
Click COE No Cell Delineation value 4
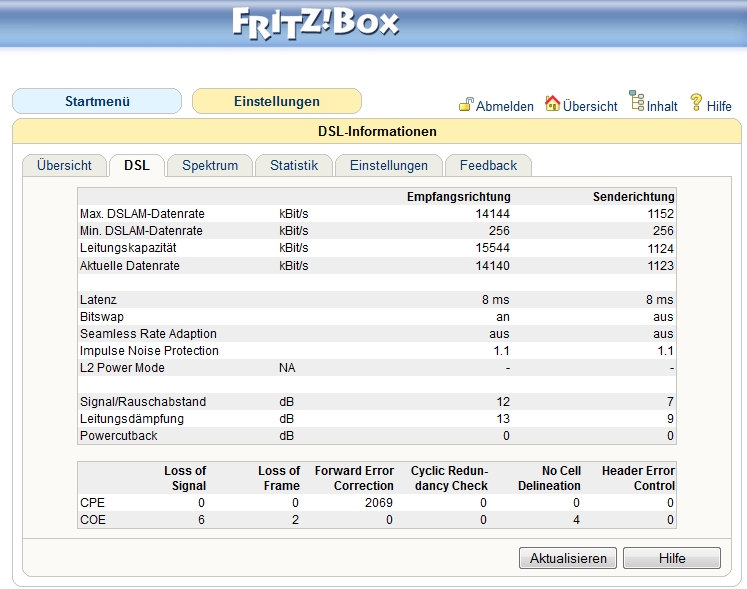coord(576,520)
